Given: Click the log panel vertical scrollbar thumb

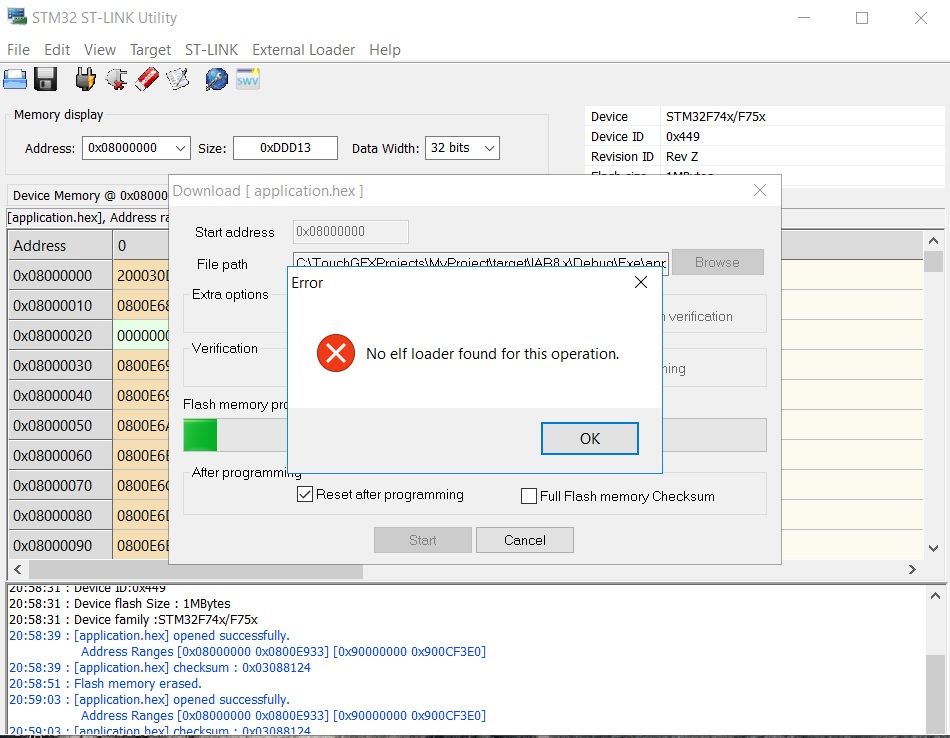Looking at the screenshot, I should (x=934, y=694).
